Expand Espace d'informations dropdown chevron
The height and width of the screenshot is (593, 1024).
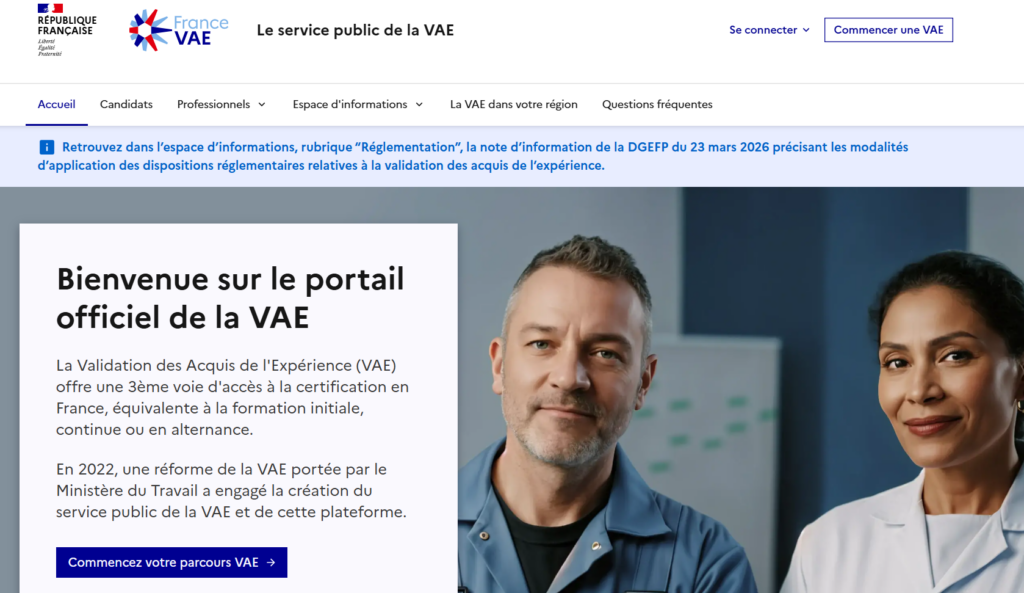[x=419, y=104]
